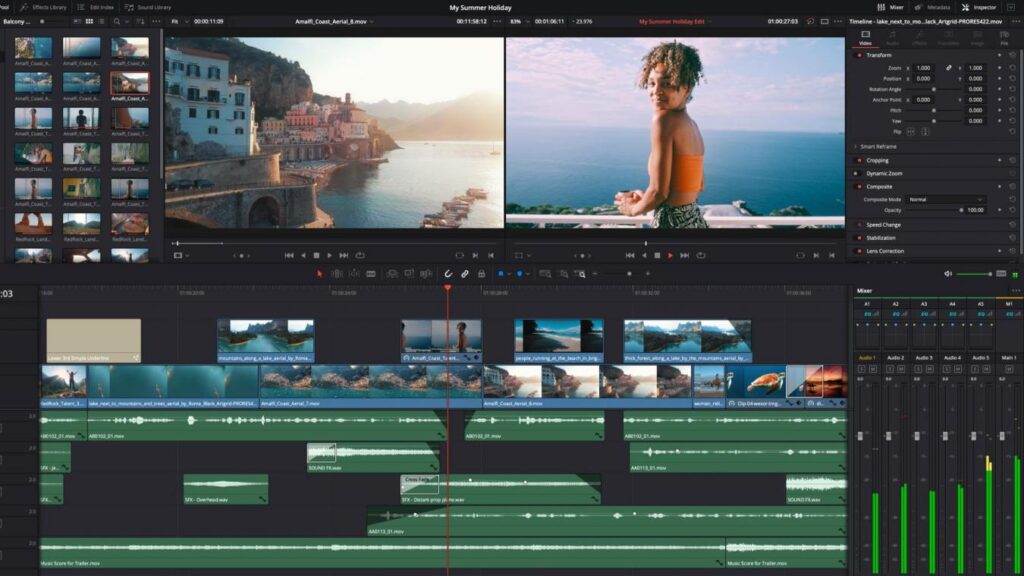Screen dimensions: 1024x576
Task: Toggle the Mixer panel button
Action: (x=891, y=7)
